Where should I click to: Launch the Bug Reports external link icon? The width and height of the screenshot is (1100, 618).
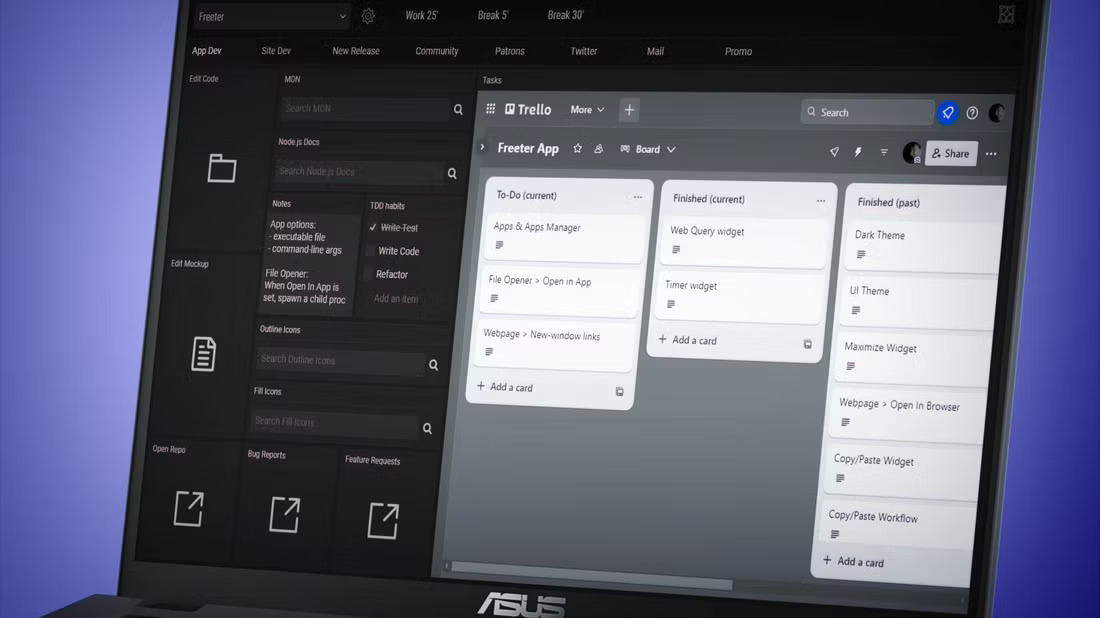[x=284, y=514]
